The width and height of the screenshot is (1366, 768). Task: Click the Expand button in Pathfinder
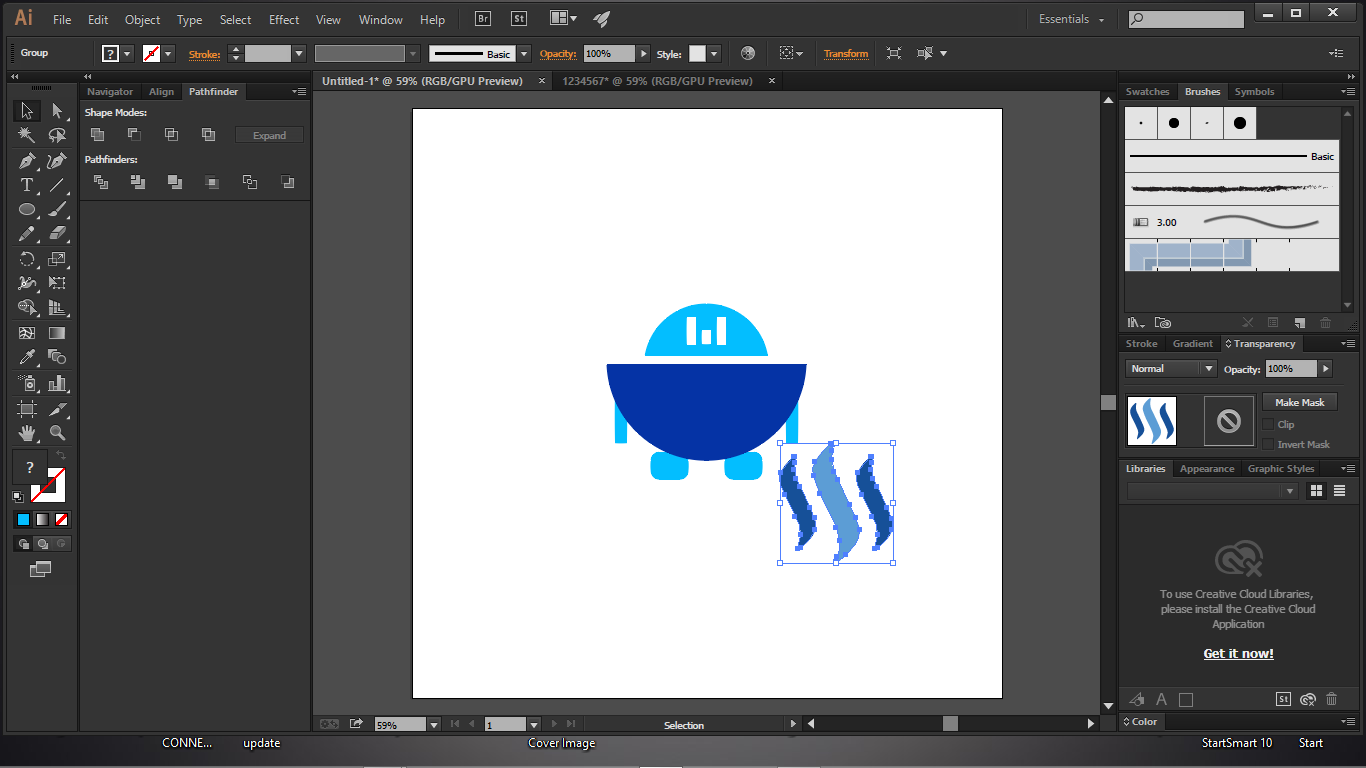pyautogui.click(x=269, y=135)
